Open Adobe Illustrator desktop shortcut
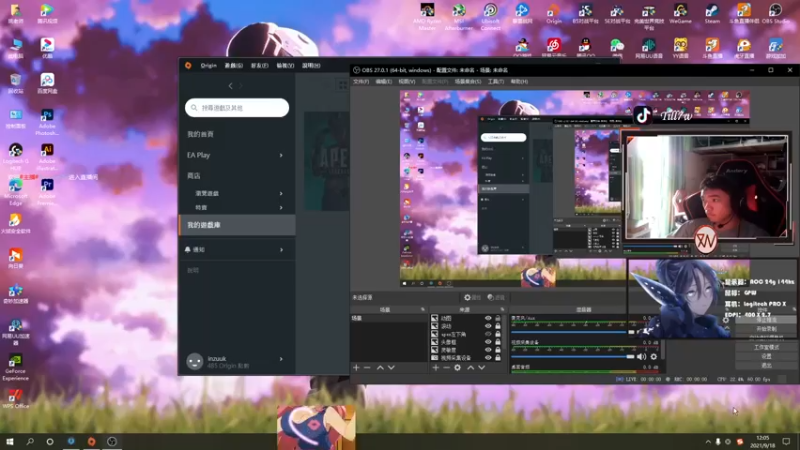Image resolution: width=800 pixels, height=450 pixels. click(x=47, y=157)
